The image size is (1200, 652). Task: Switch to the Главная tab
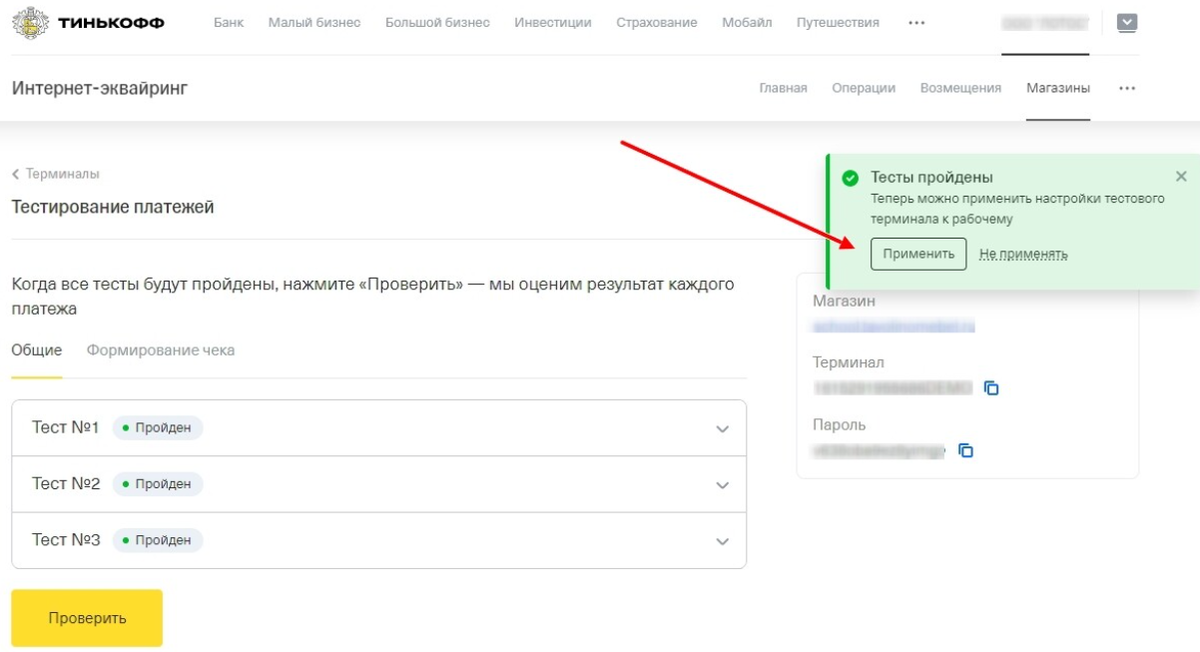783,88
